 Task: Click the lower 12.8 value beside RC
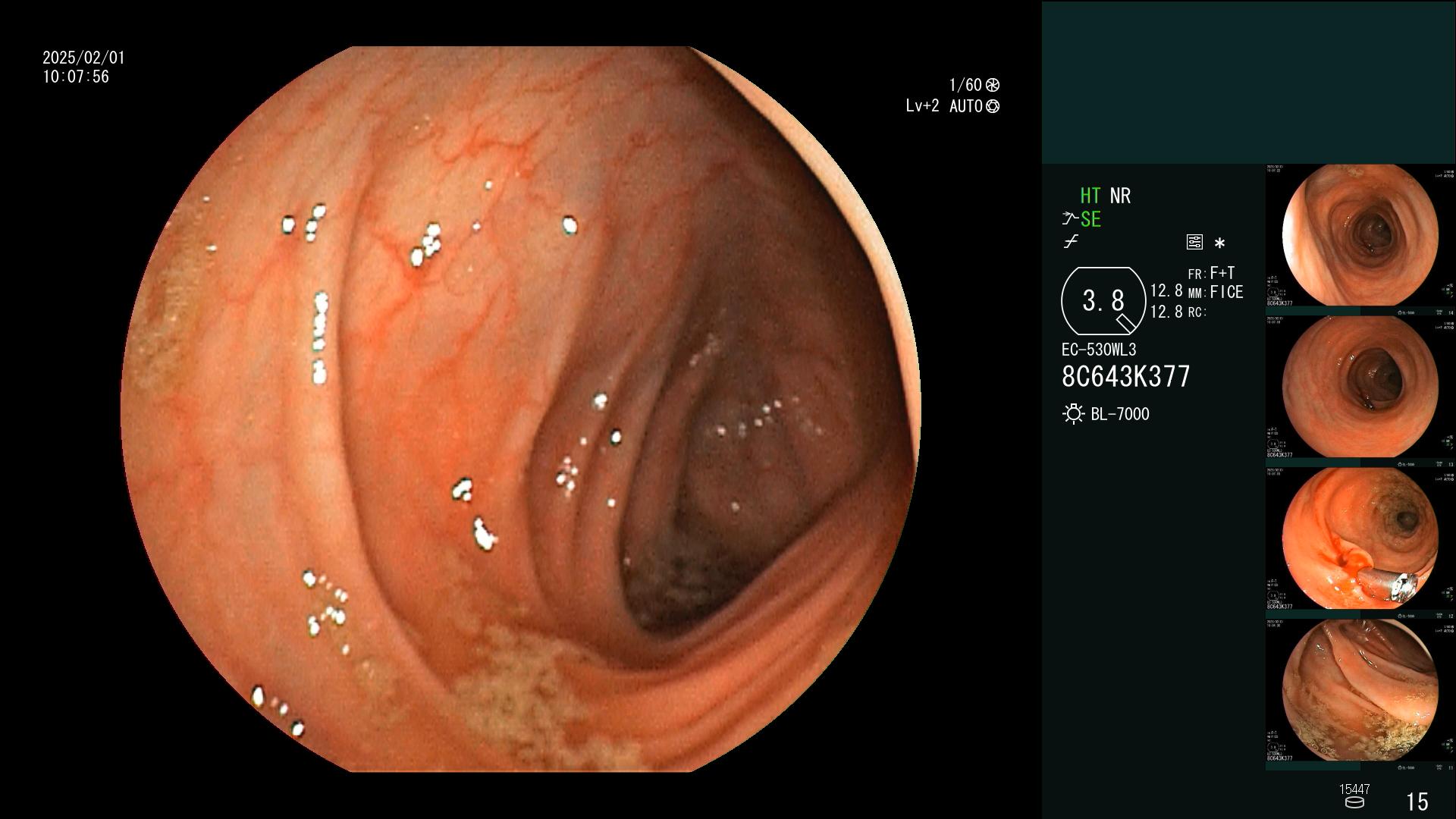click(x=1166, y=312)
